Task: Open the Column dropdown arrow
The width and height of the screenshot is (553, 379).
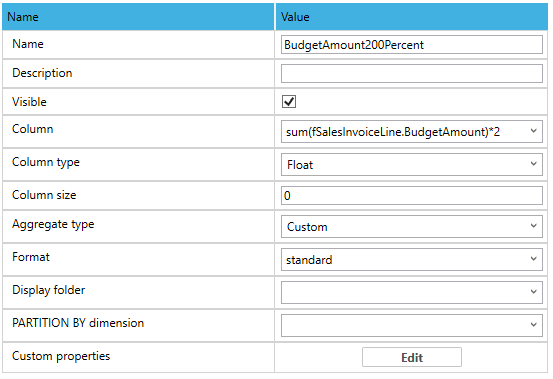Action: pos(533,131)
